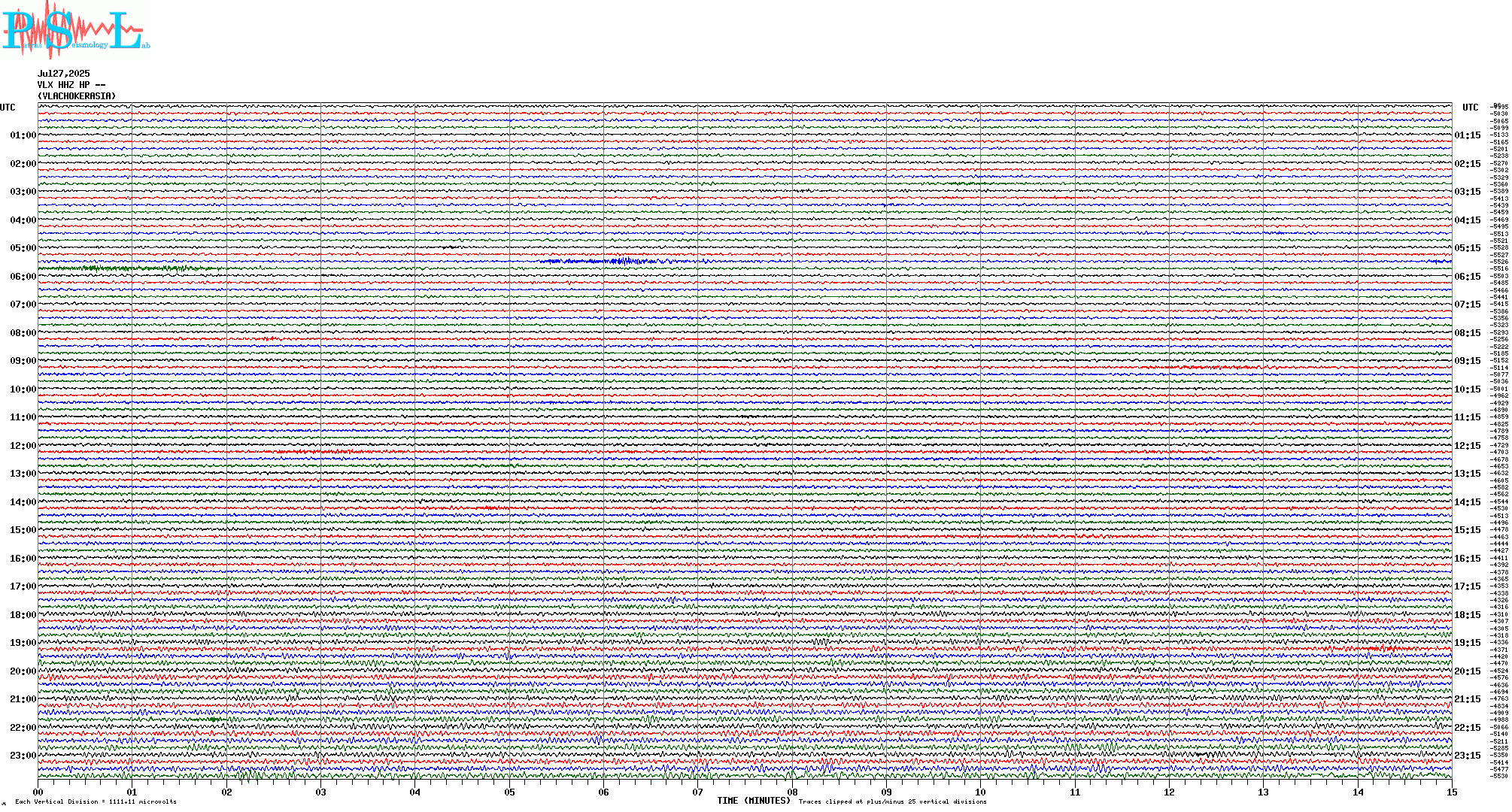The width and height of the screenshot is (1512, 812).
Task: Click the 10:00 hour label
Action: click(23, 389)
